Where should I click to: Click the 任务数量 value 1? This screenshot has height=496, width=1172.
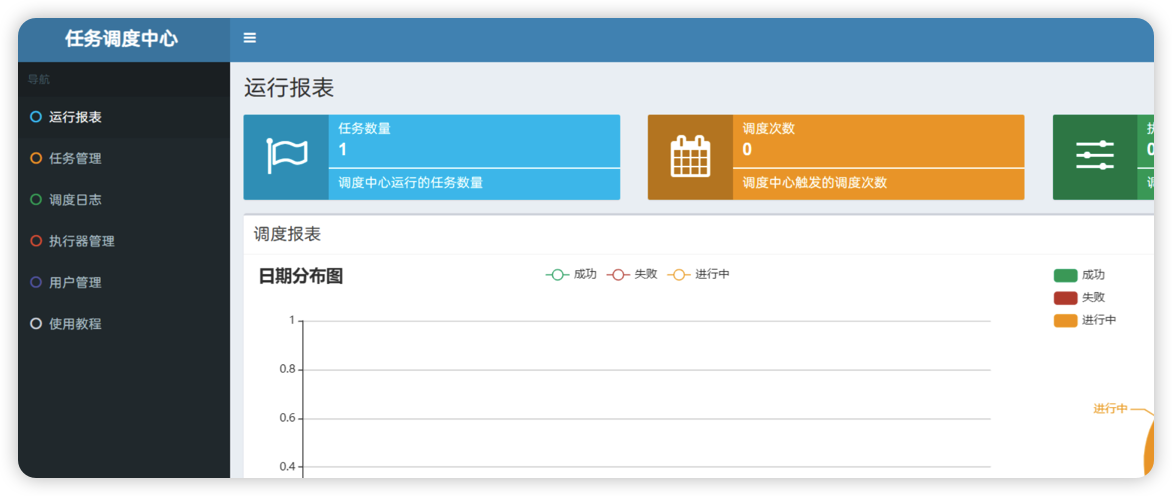coord(343,150)
